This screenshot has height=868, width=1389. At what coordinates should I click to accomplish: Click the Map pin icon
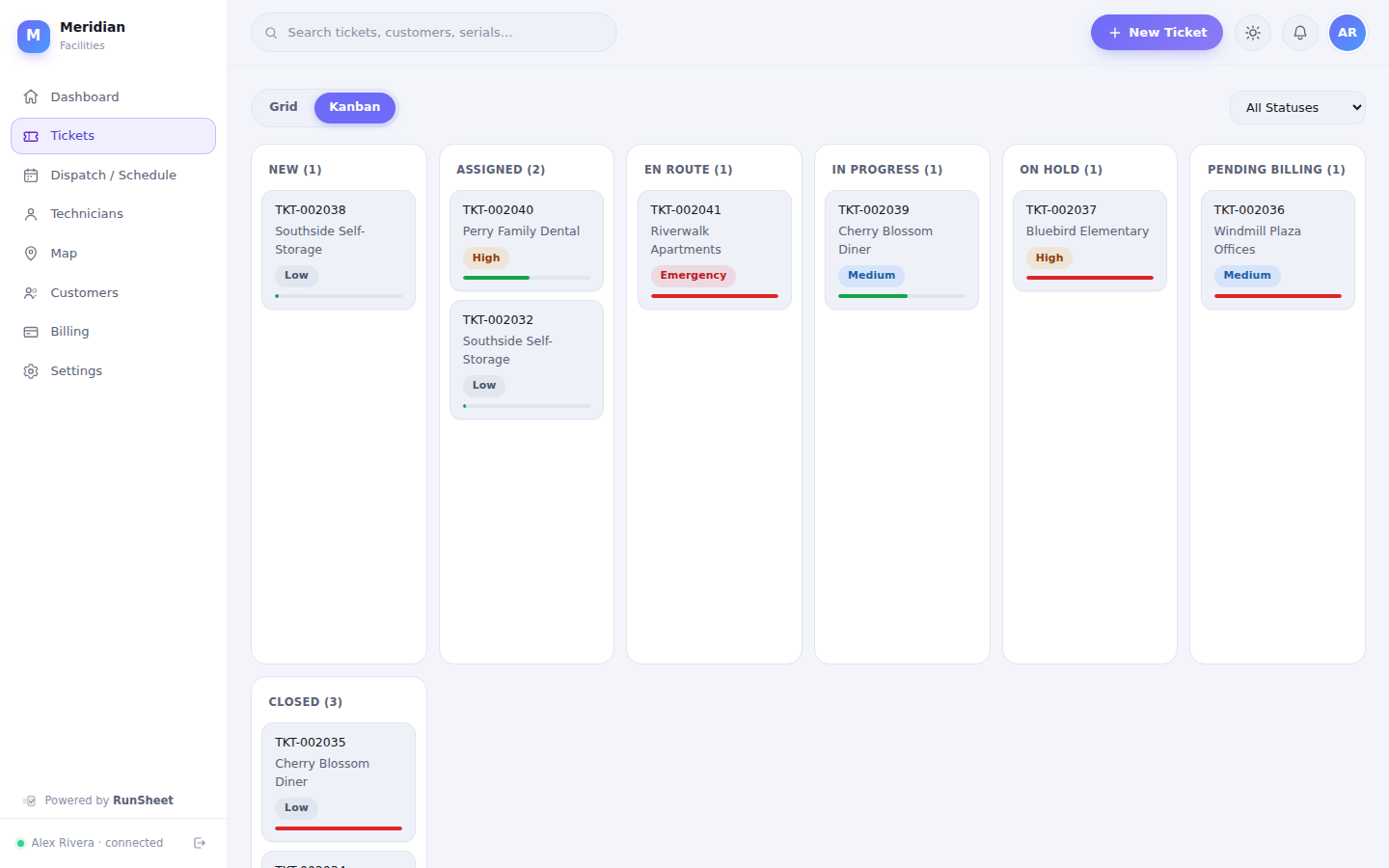click(x=31, y=254)
